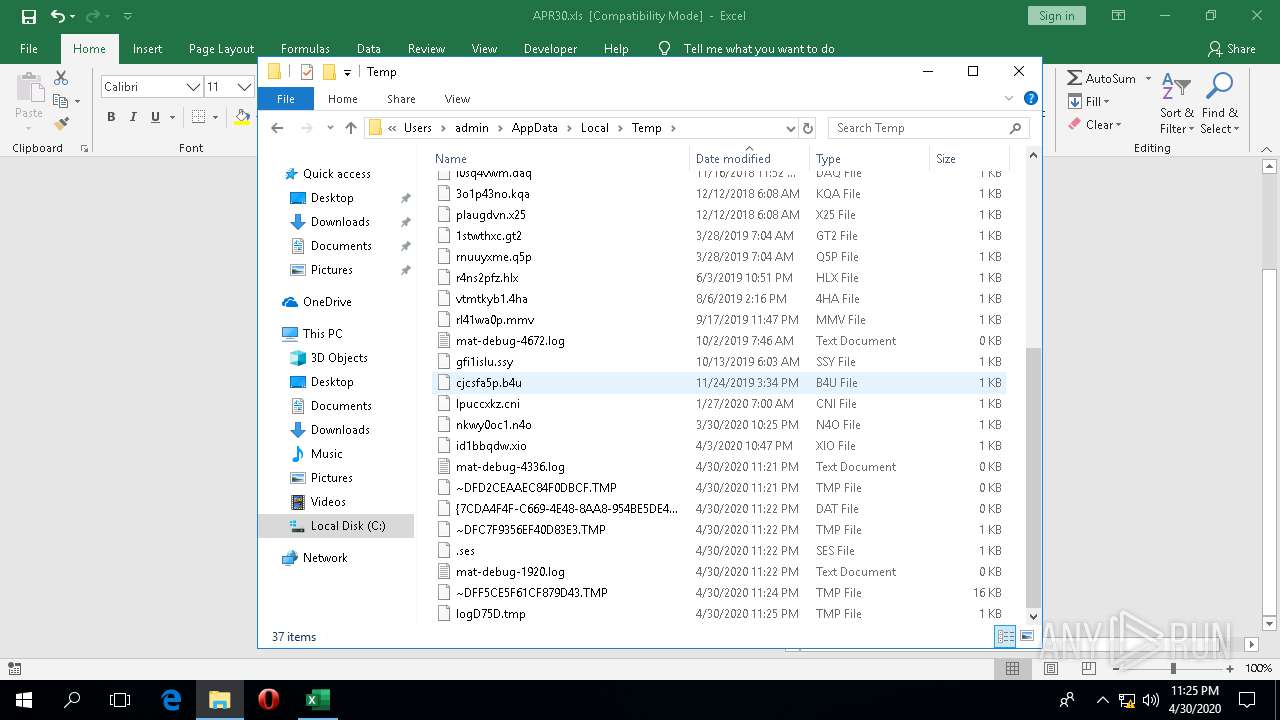
Task: Launch Opera browser from the taskbar
Action: click(x=268, y=700)
